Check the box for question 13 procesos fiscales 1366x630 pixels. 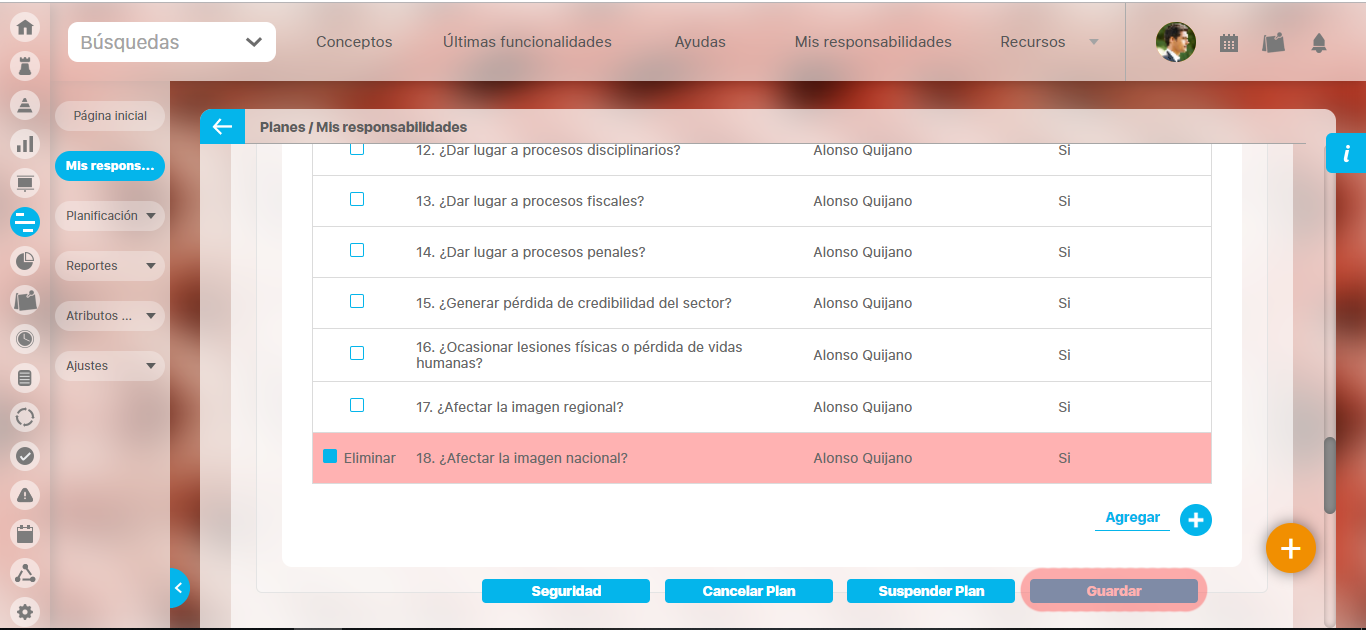pyautogui.click(x=357, y=199)
